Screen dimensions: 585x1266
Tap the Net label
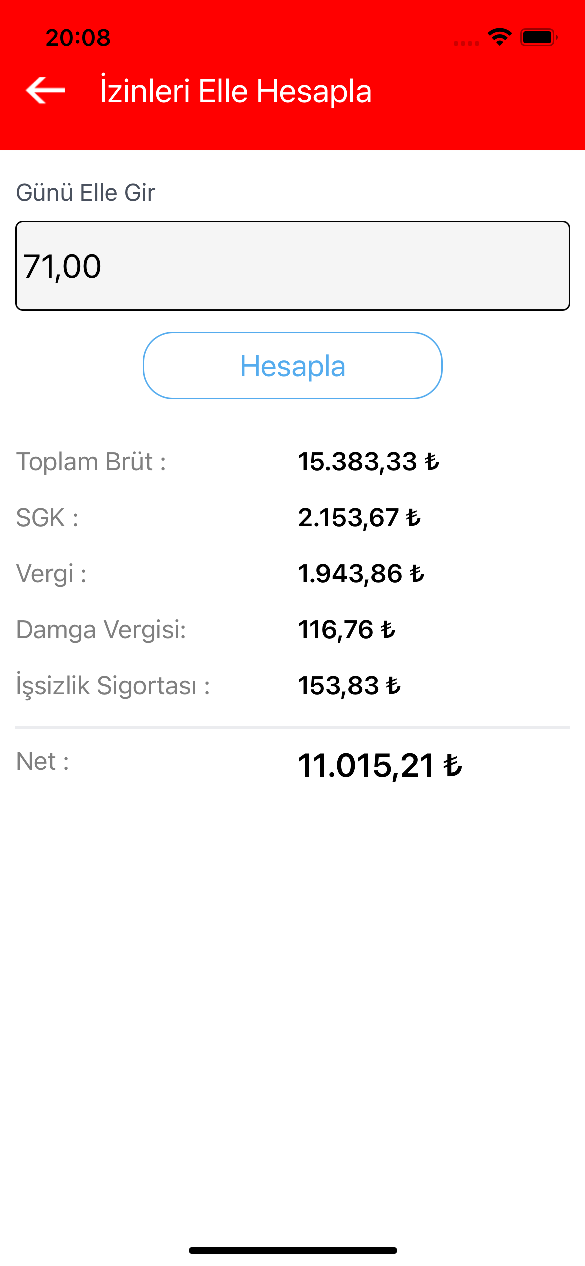[43, 762]
